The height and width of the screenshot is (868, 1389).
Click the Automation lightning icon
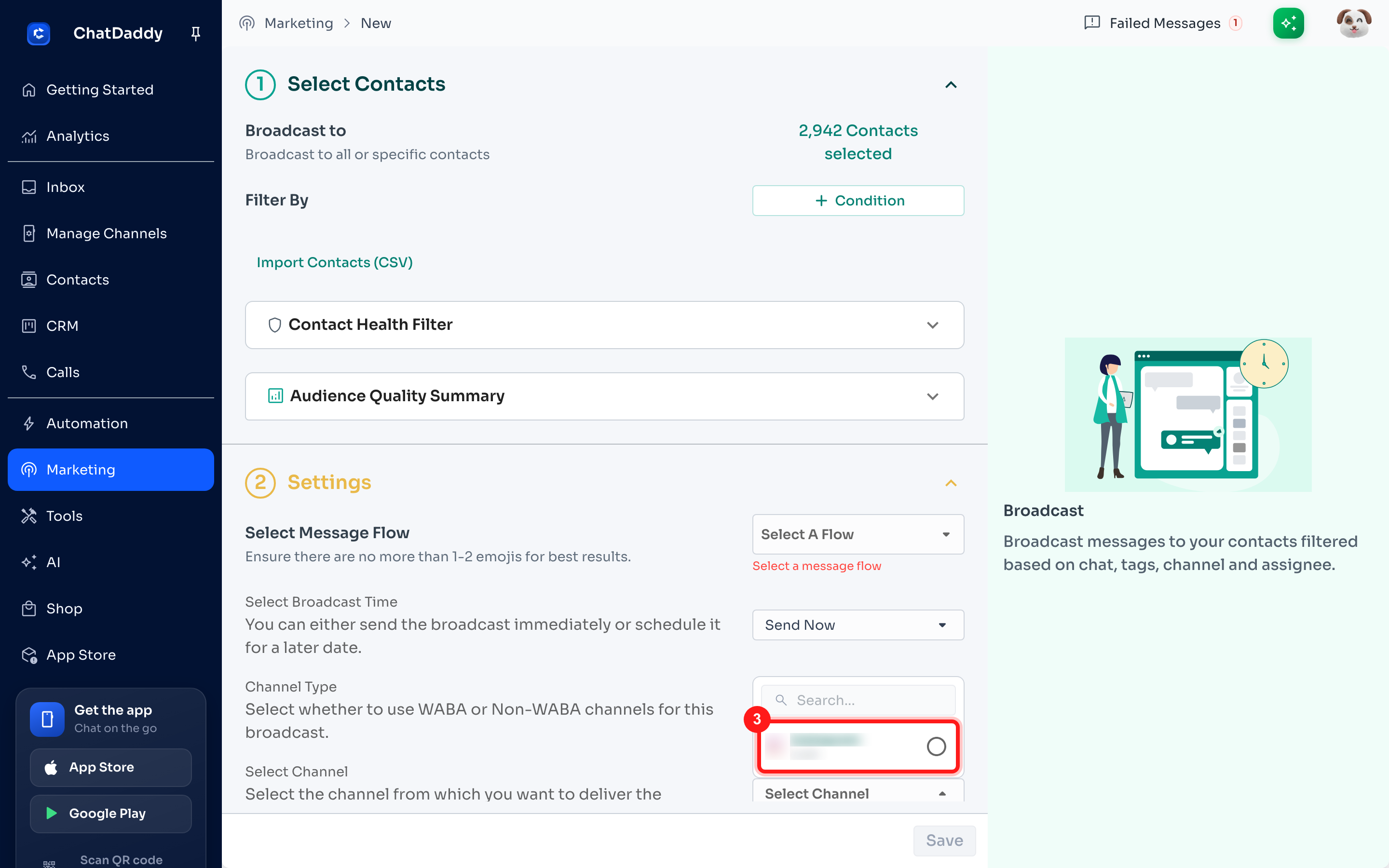(x=29, y=424)
